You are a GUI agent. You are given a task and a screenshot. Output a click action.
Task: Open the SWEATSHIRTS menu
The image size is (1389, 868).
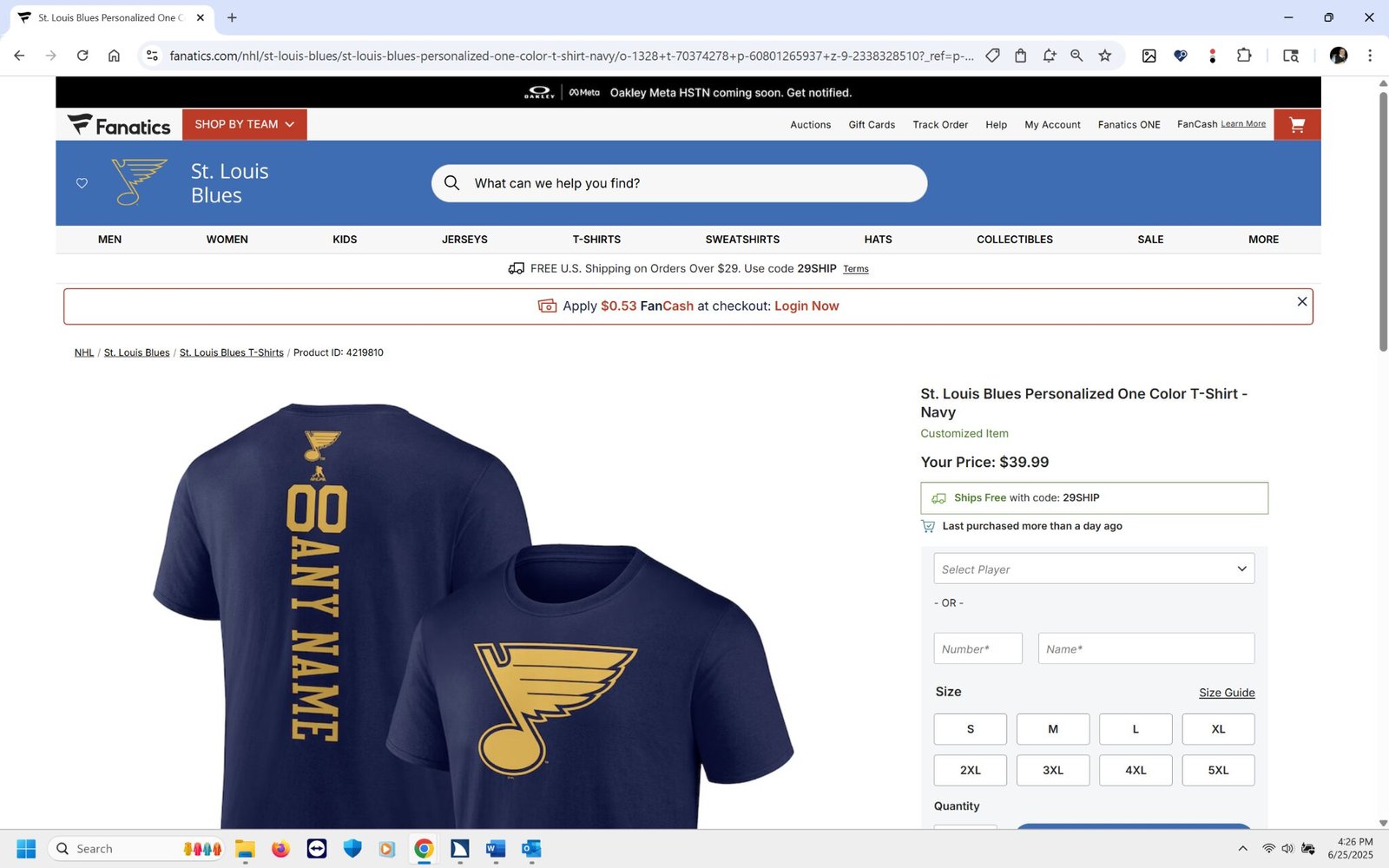[742, 240]
